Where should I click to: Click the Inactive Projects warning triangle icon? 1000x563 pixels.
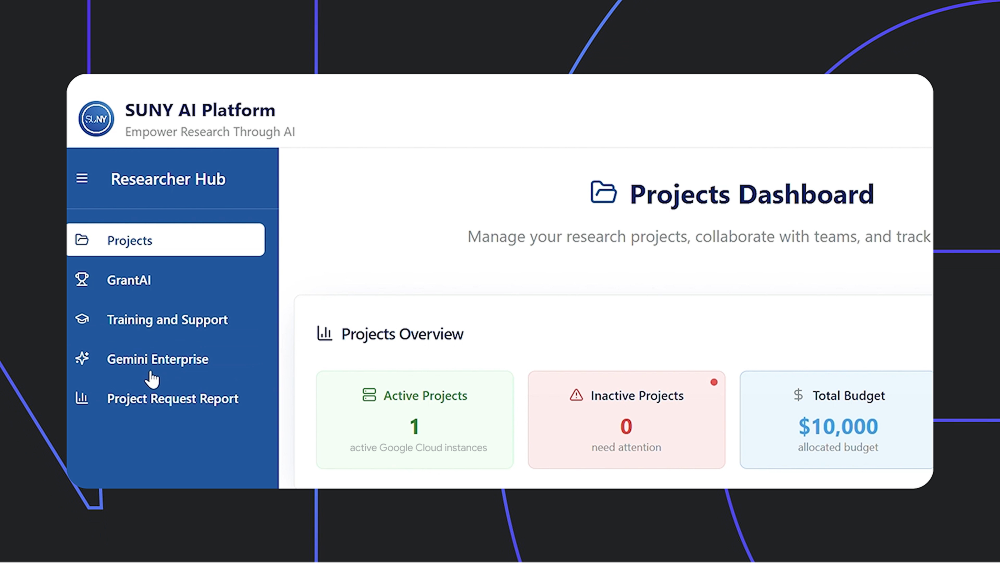pos(576,395)
